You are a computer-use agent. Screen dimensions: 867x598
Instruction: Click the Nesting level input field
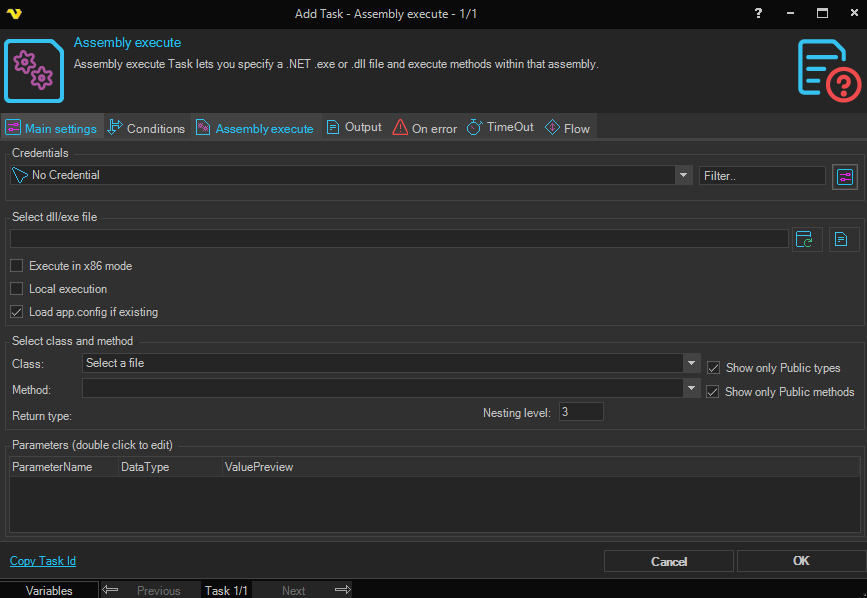coord(580,412)
